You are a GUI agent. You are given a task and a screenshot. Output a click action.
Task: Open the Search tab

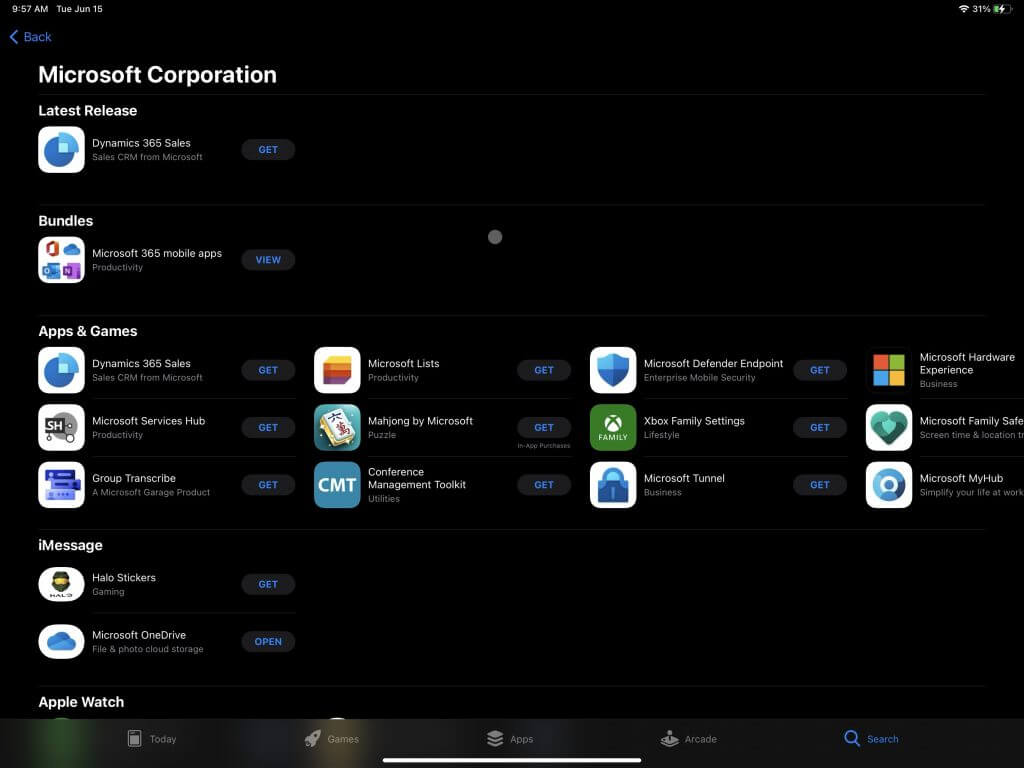[871, 739]
